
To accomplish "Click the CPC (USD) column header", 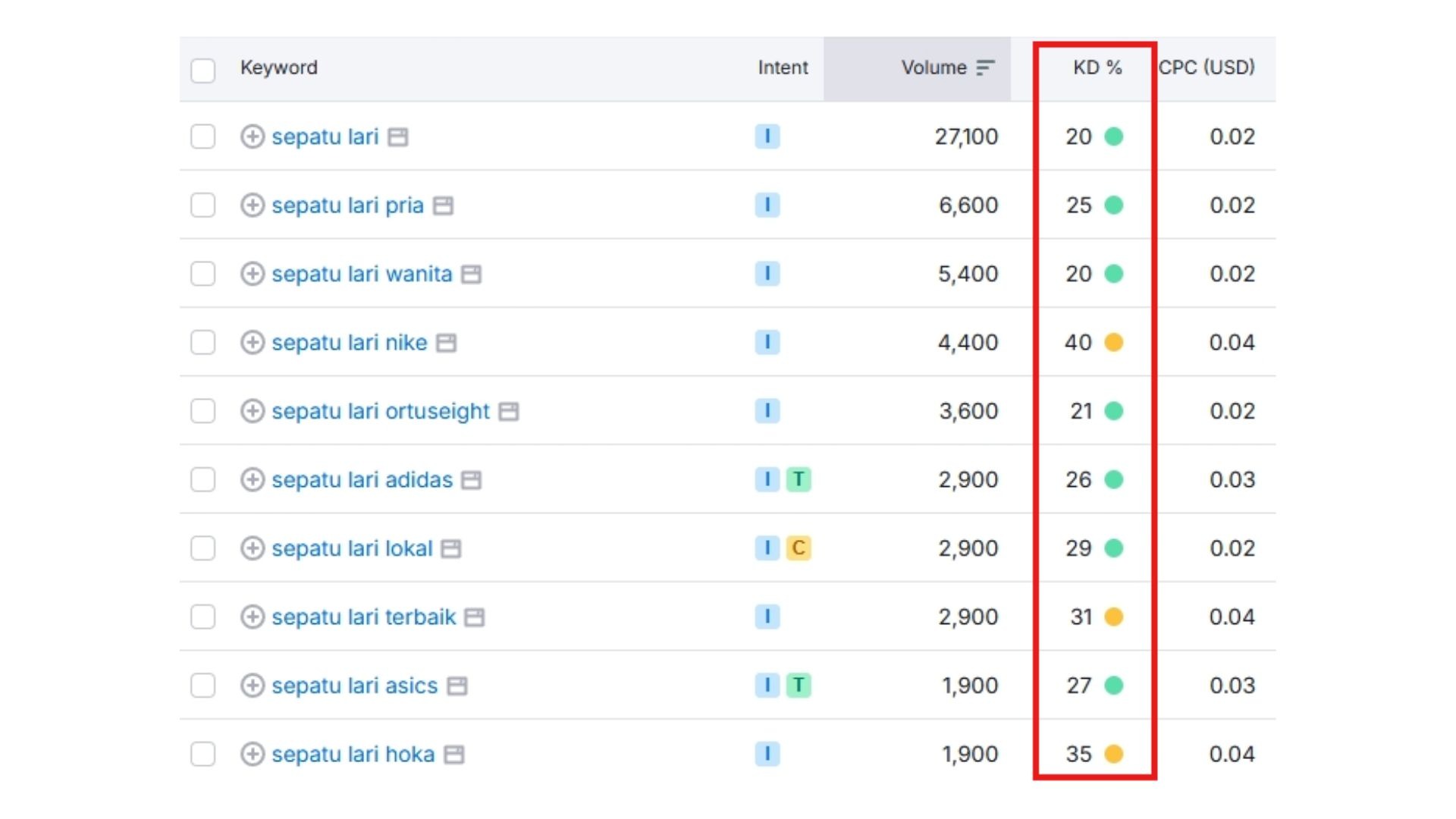I will coord(1206,67).
